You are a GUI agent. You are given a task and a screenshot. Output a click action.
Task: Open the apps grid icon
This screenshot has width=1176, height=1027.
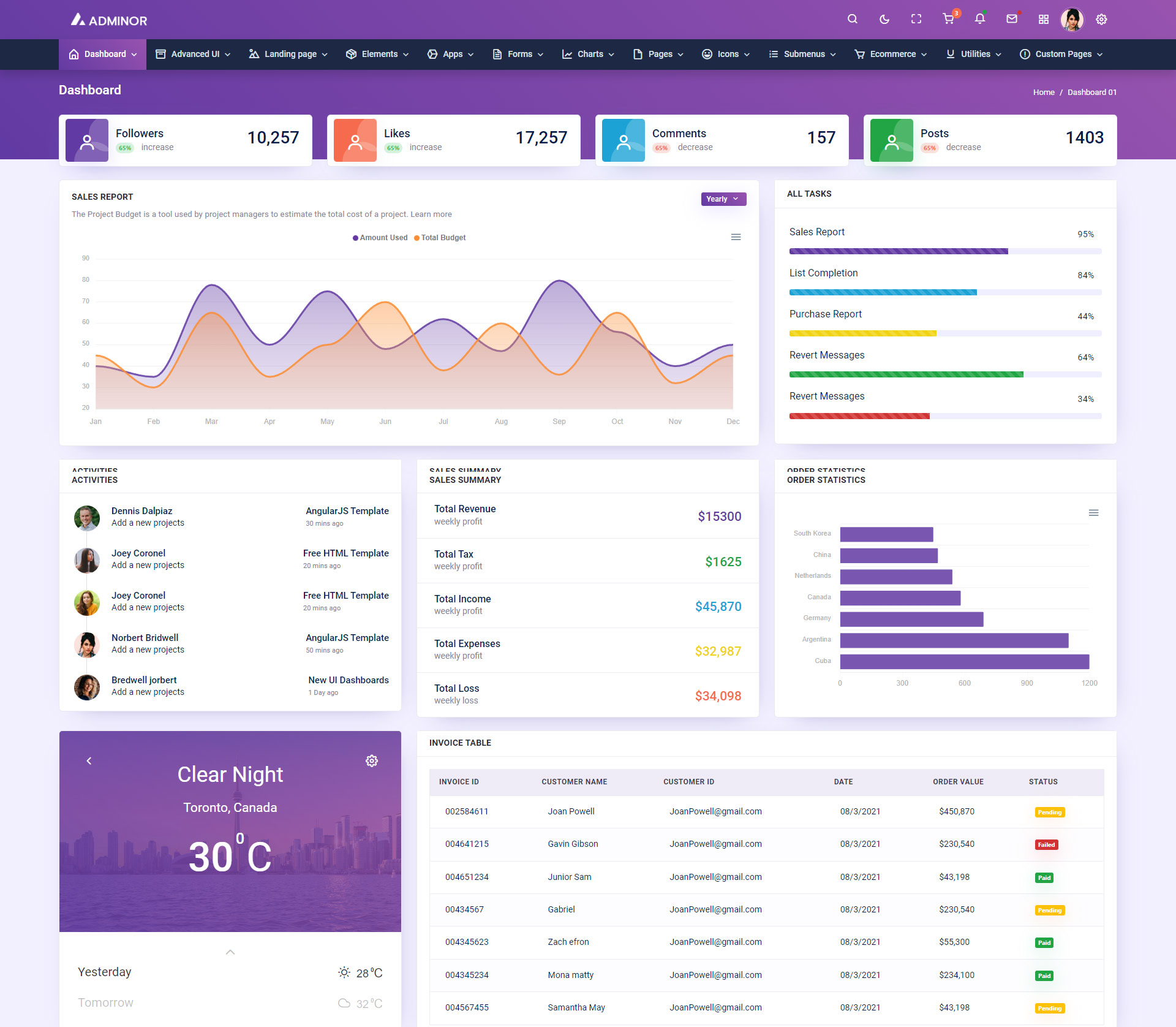coord(1043,19)
